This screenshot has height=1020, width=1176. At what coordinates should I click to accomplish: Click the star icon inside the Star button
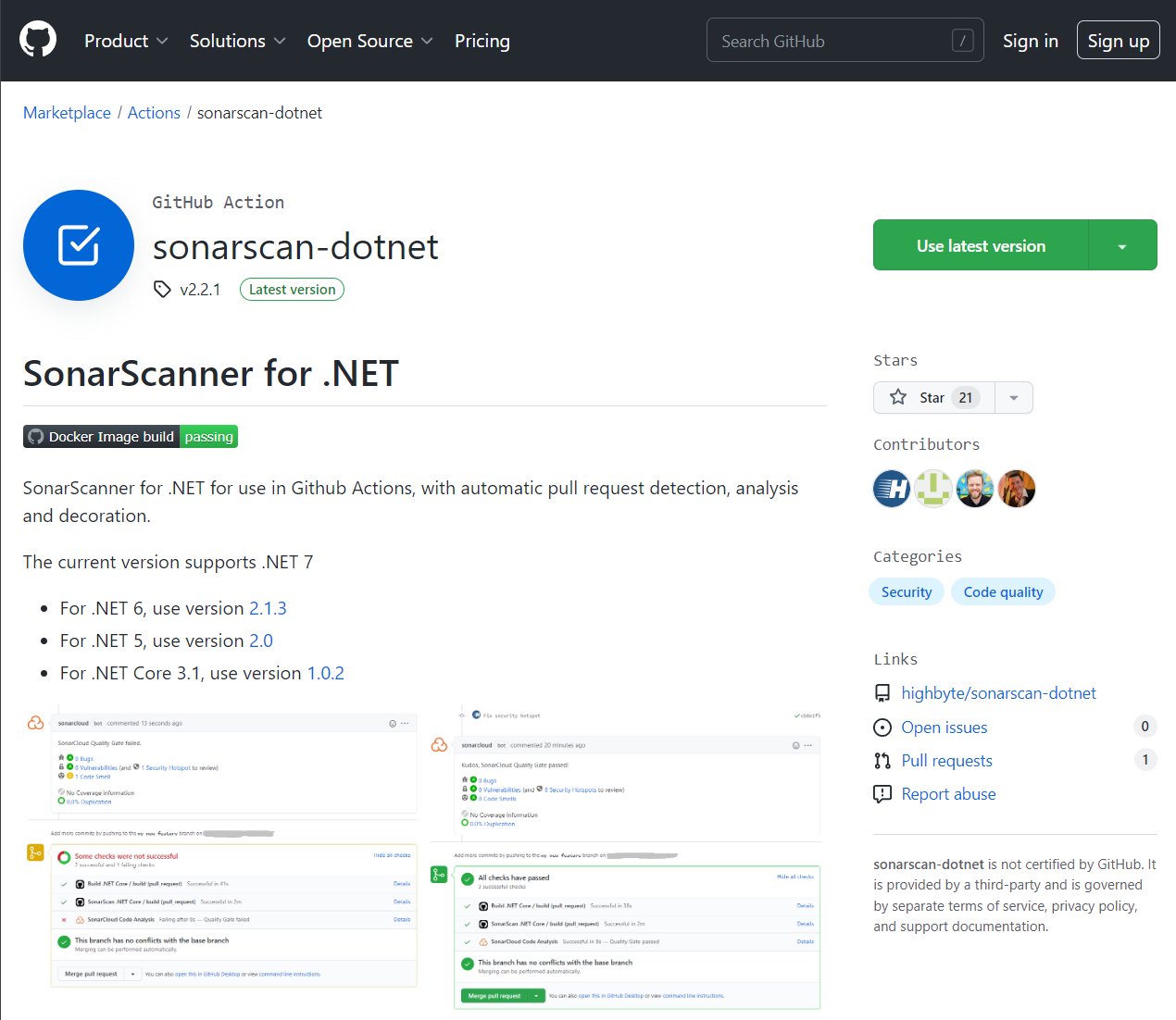coord(897,397)
